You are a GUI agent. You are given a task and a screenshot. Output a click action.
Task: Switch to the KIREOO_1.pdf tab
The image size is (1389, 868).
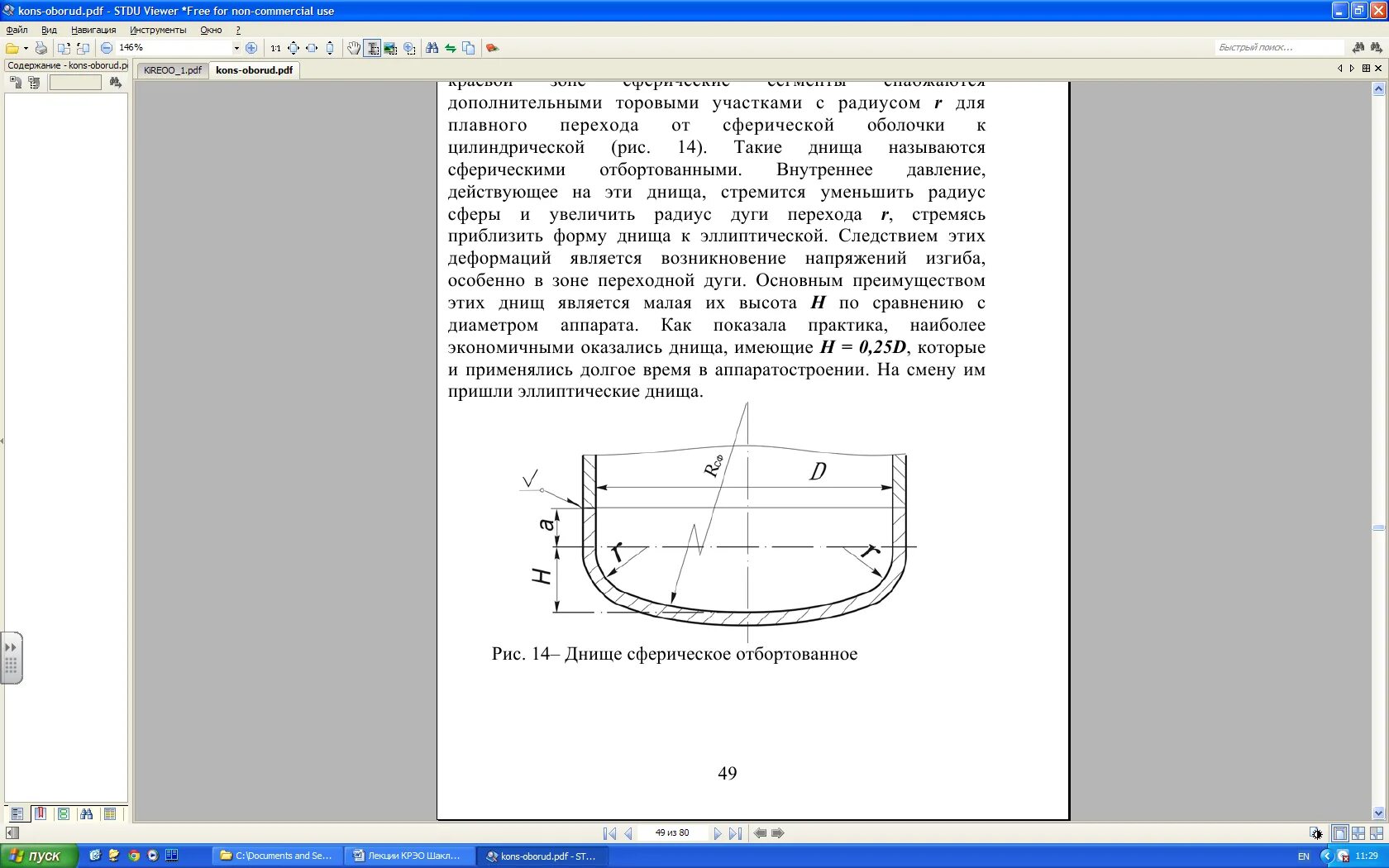(172, 70)
